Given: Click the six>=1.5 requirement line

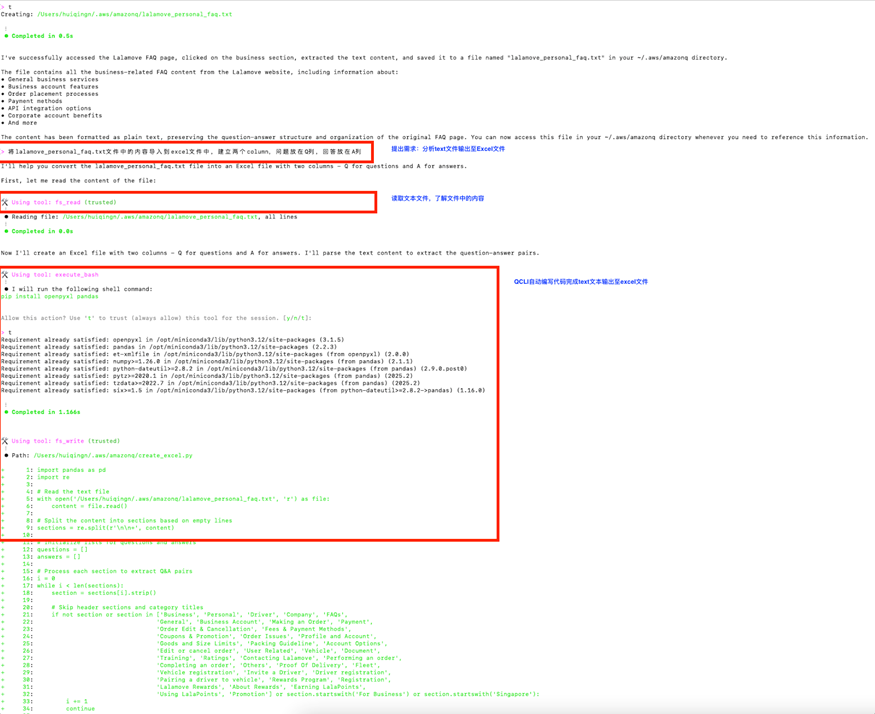Looking at the screenshot, I should (243, 390).
